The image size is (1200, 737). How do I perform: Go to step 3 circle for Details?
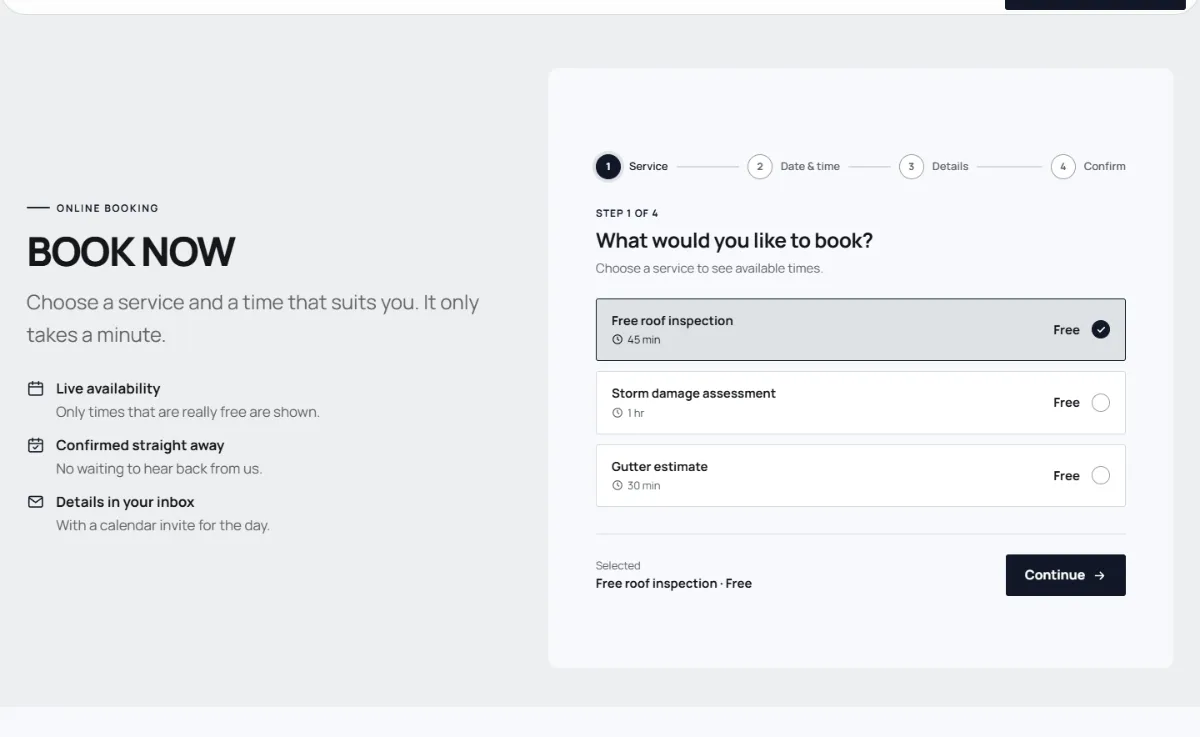tap(911, 167)
